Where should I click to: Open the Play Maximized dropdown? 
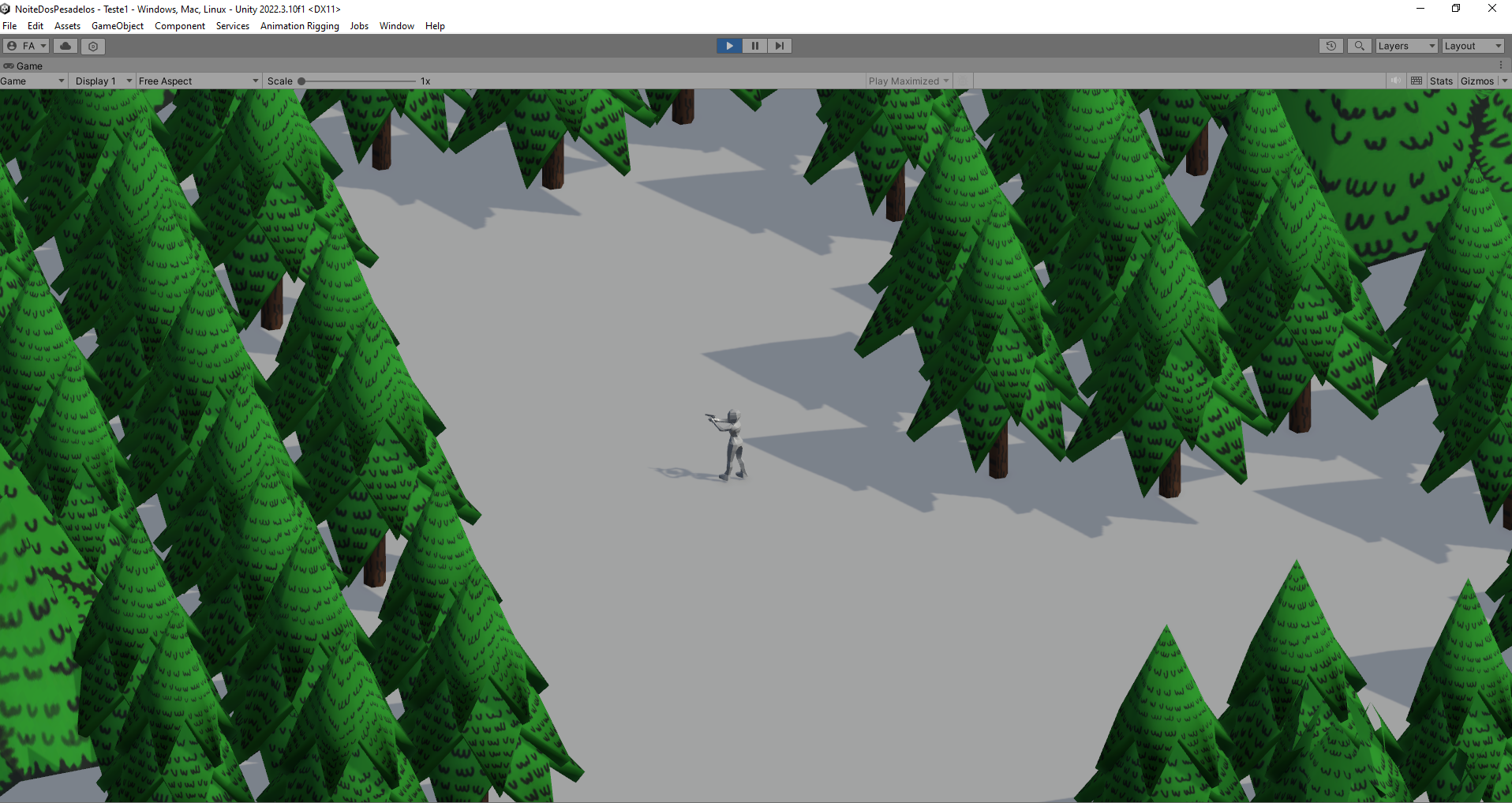[908, 81]
